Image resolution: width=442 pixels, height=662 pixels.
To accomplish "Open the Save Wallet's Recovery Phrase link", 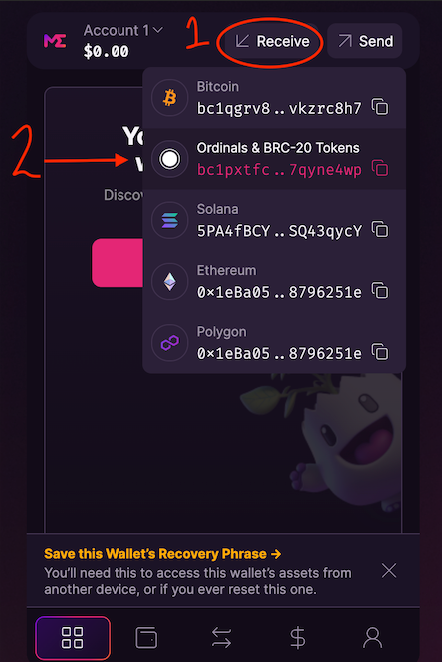I will pos(163,553).
